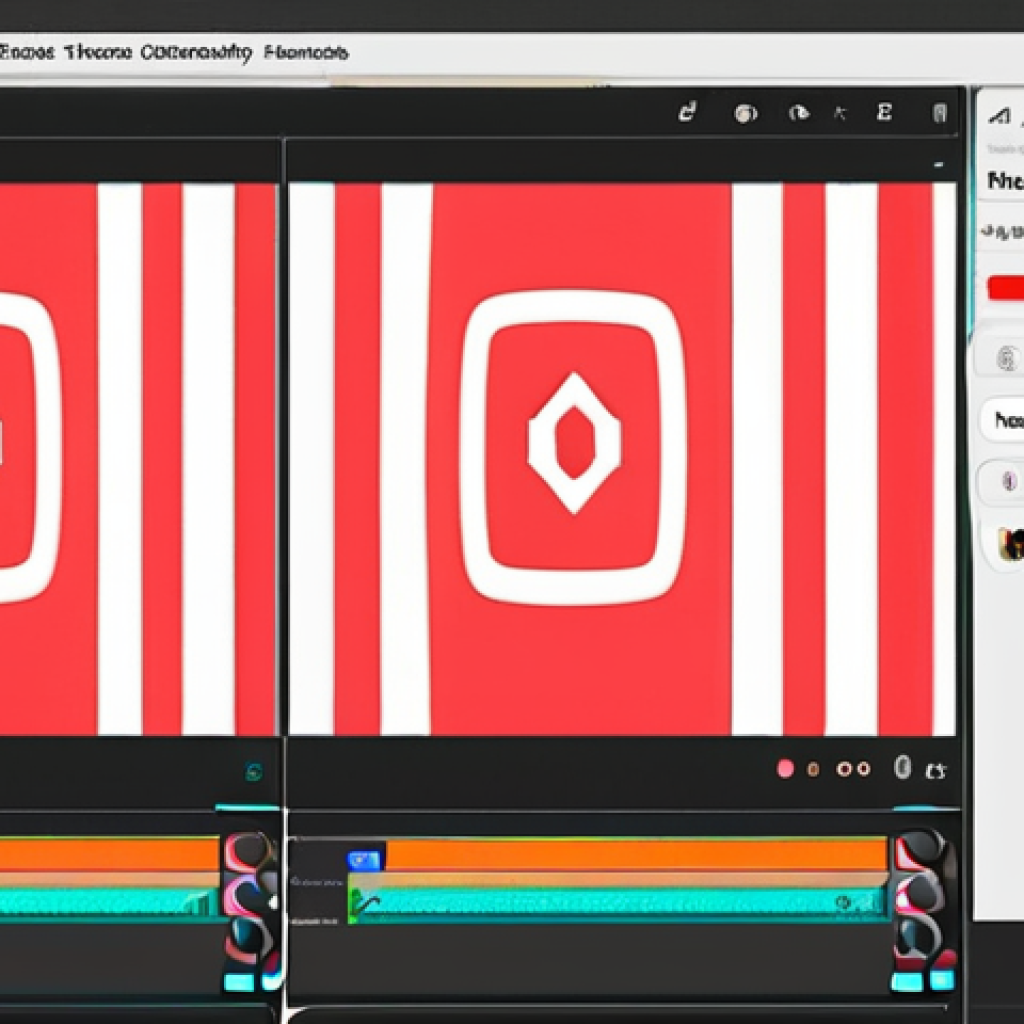
Task: Click the wider cyan button under the left knobs
Action: pos(239,982)
